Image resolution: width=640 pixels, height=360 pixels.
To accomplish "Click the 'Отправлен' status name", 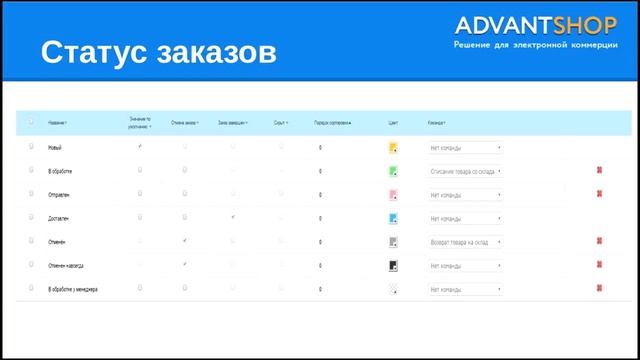I will [x=59, y=195].
